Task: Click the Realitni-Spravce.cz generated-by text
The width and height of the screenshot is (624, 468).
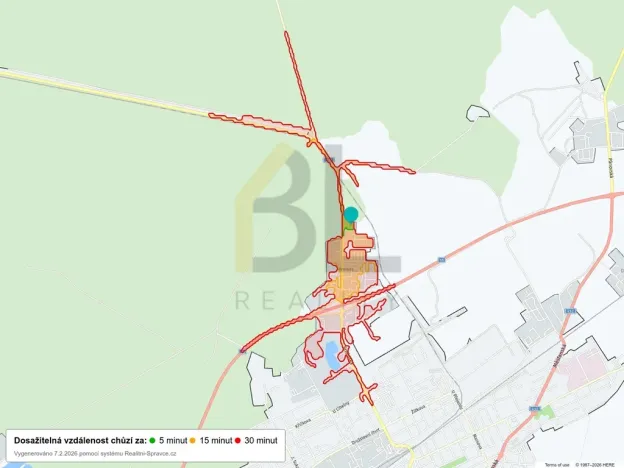Action: tap(95, 454)
